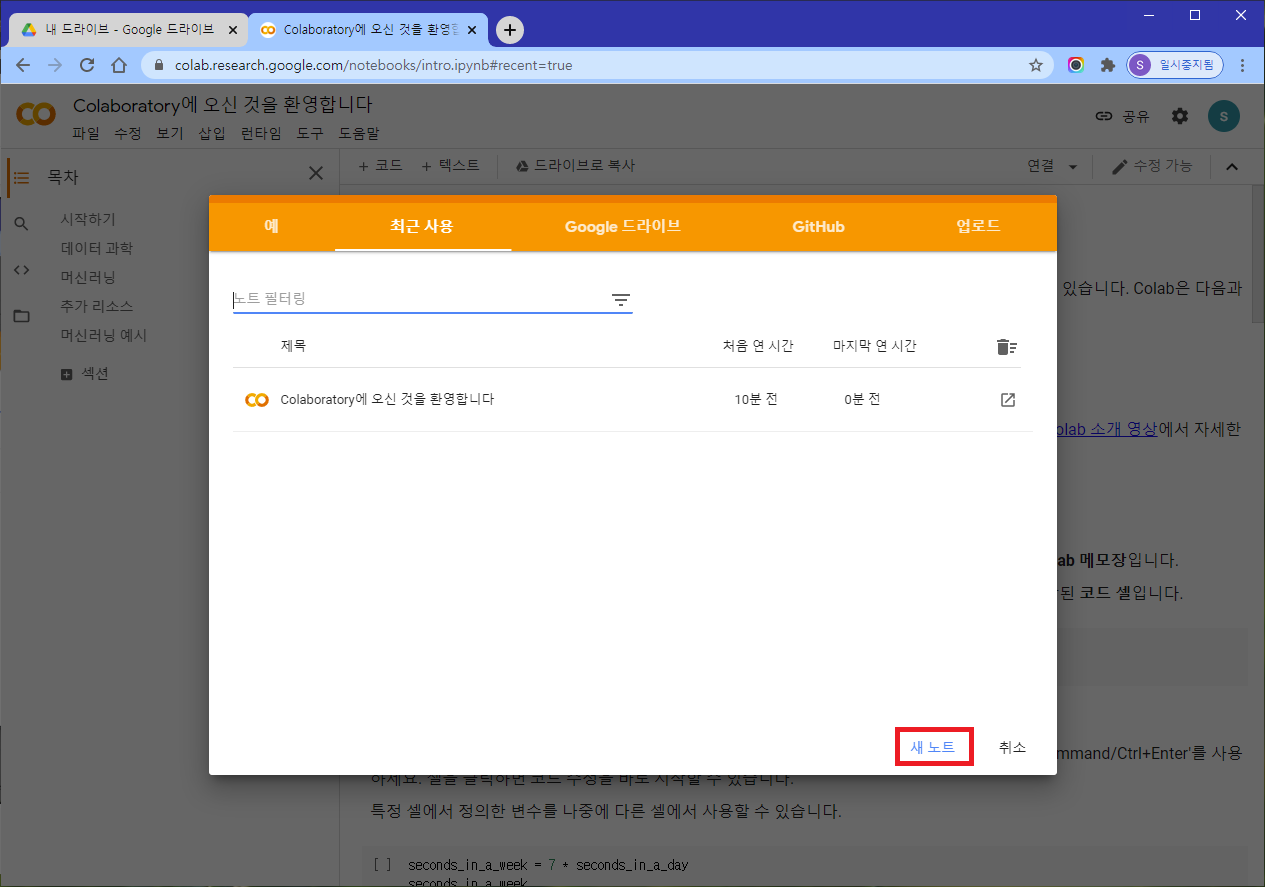Close the 목차 panel with X
The width and height of the screenshot is (1265, 887).
point(316,173)
